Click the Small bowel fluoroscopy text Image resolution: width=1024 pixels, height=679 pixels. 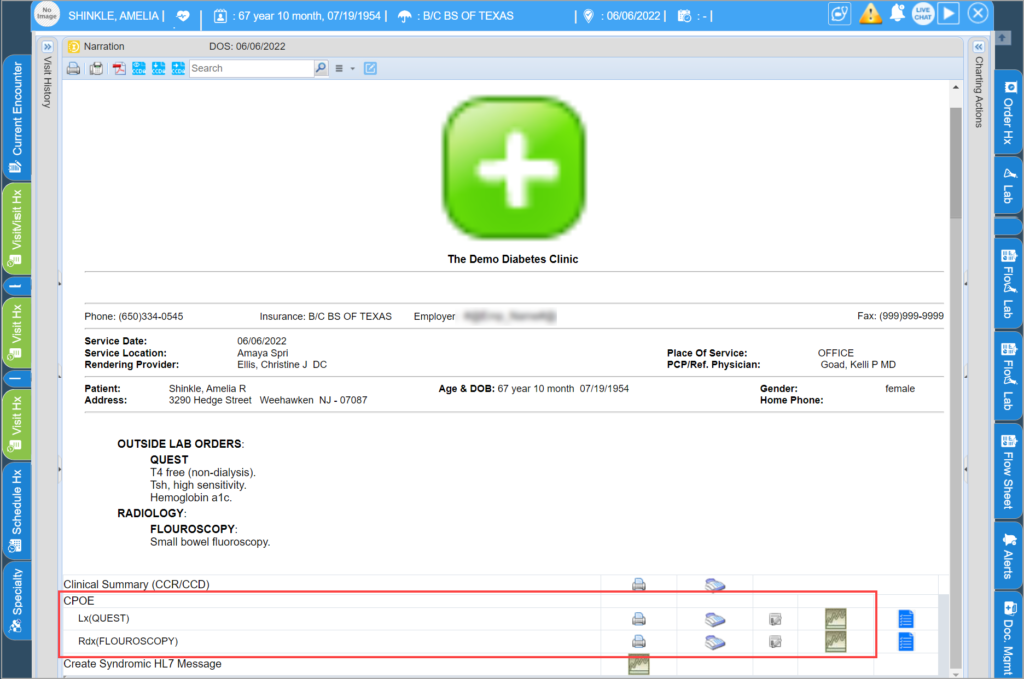pyautogui.click(x=210, y=542)
